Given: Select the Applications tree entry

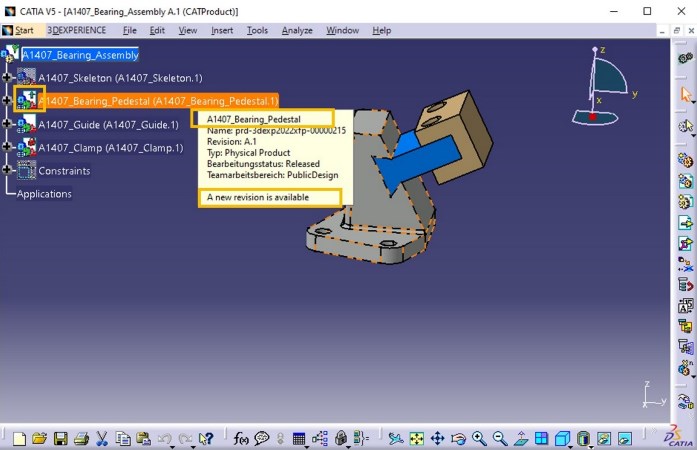Looking at the screenshot, I should [x=44, y=194].
